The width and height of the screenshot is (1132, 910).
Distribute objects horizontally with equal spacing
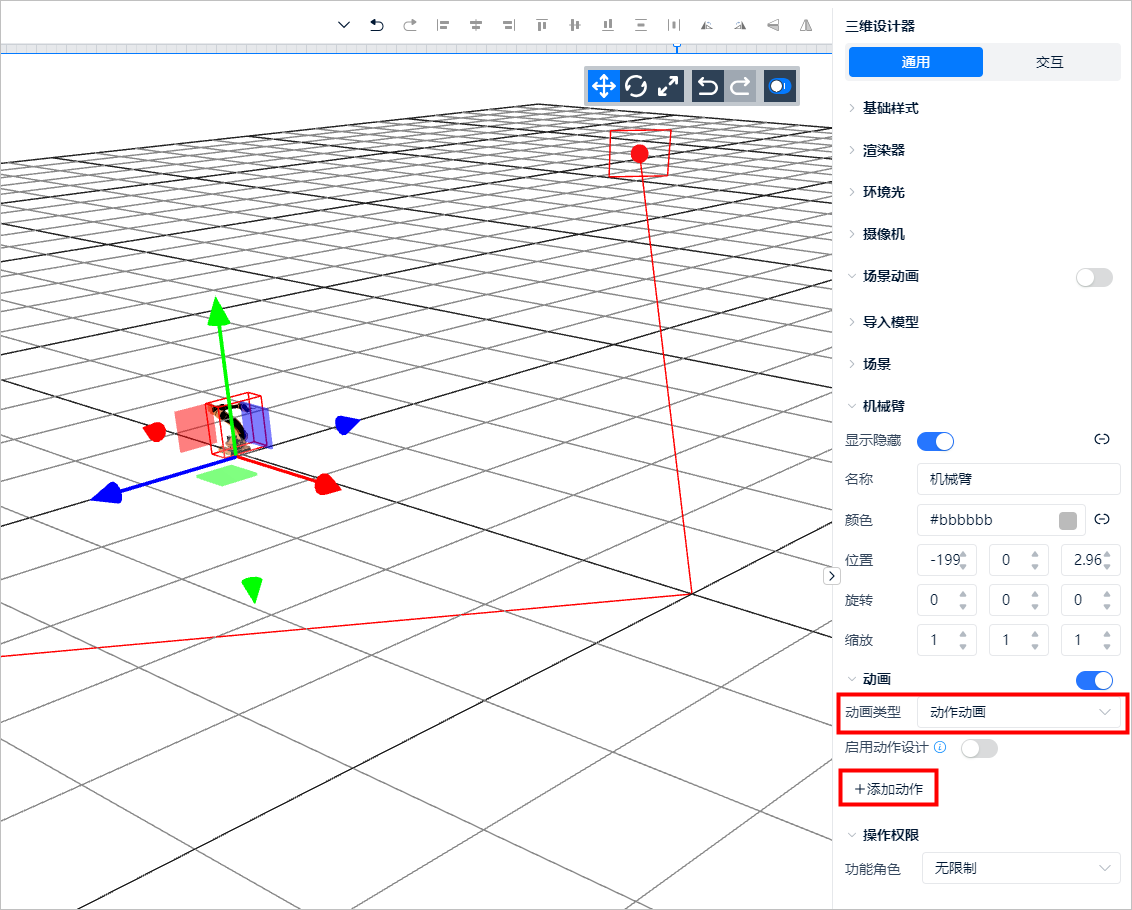pos(674,25)
